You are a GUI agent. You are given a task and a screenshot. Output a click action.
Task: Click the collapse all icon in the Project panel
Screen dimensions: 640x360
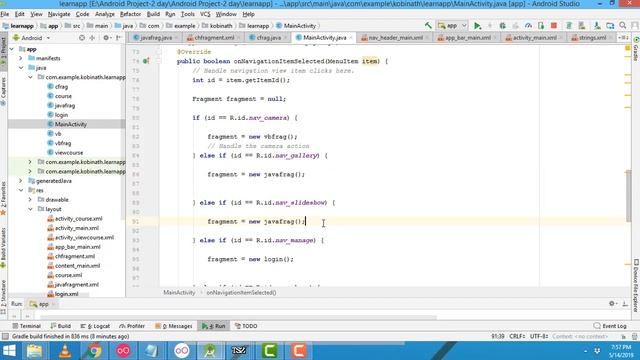[x=92, y=38]
